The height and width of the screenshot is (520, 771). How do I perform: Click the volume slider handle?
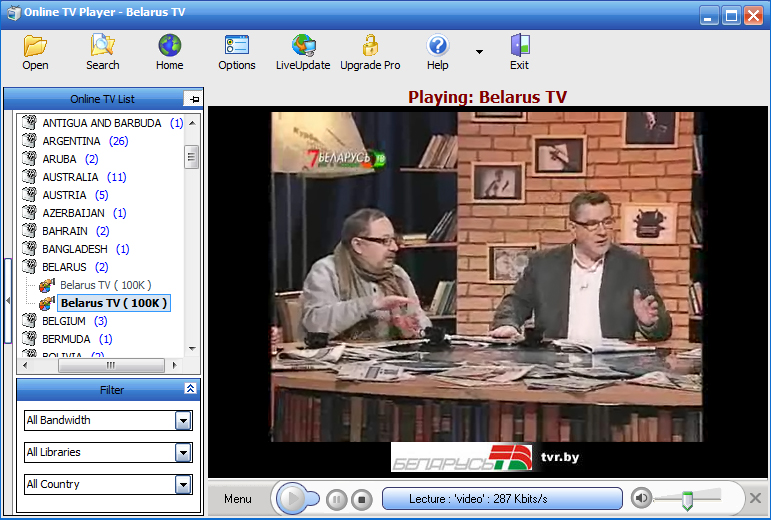pyautogui.click(x=687, y=500)
